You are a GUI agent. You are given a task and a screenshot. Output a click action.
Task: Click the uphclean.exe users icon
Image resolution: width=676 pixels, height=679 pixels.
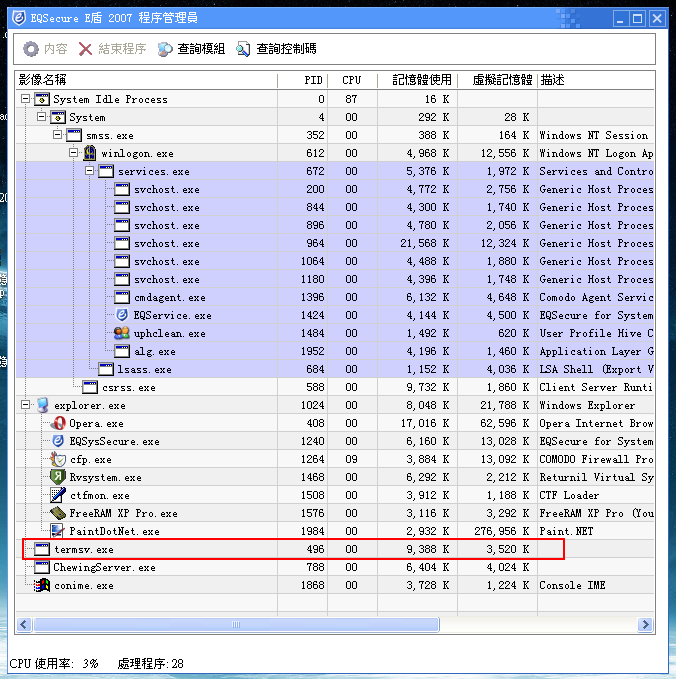click(x=122, y=333)
